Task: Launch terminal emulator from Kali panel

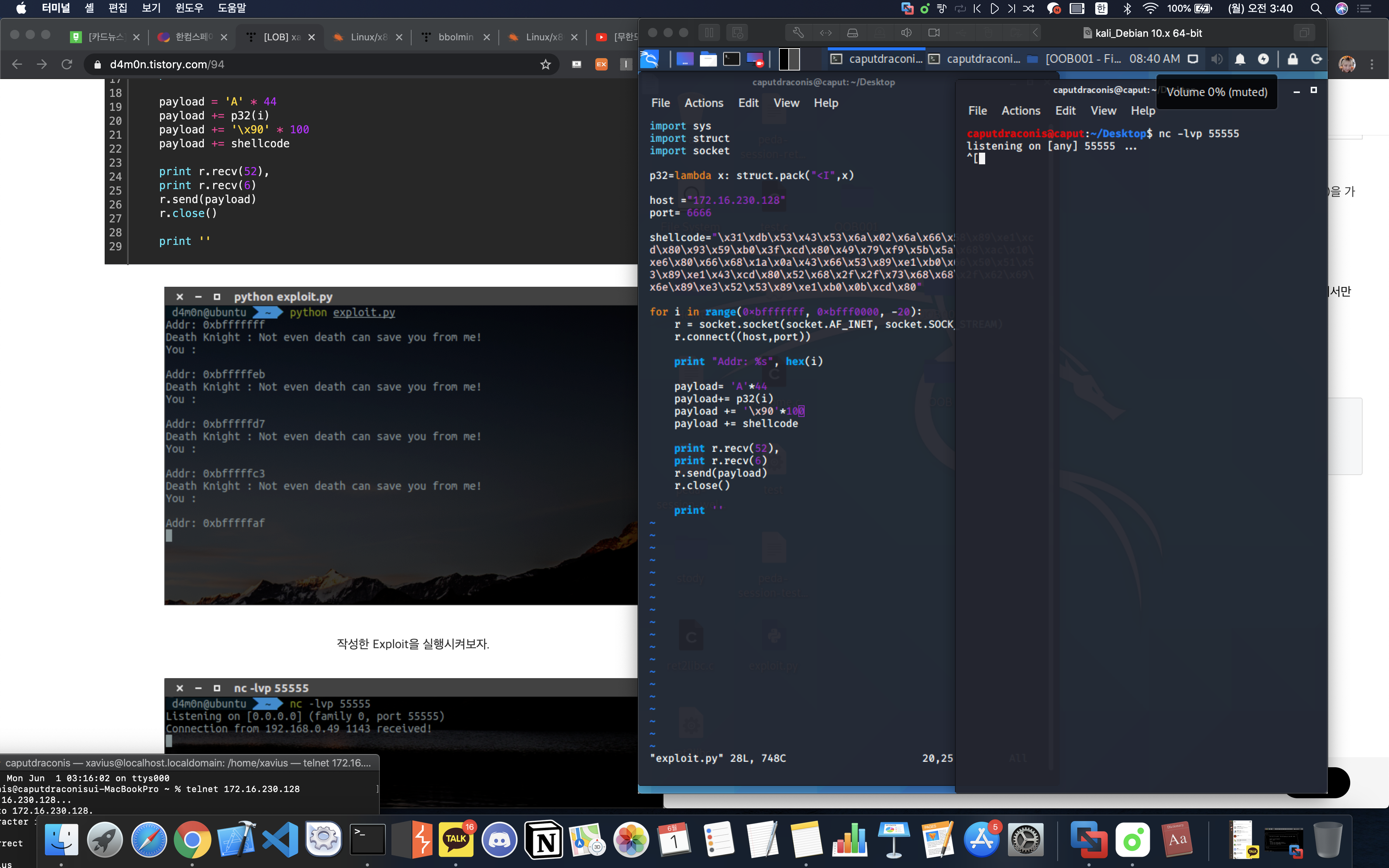Action: [731, 59]
